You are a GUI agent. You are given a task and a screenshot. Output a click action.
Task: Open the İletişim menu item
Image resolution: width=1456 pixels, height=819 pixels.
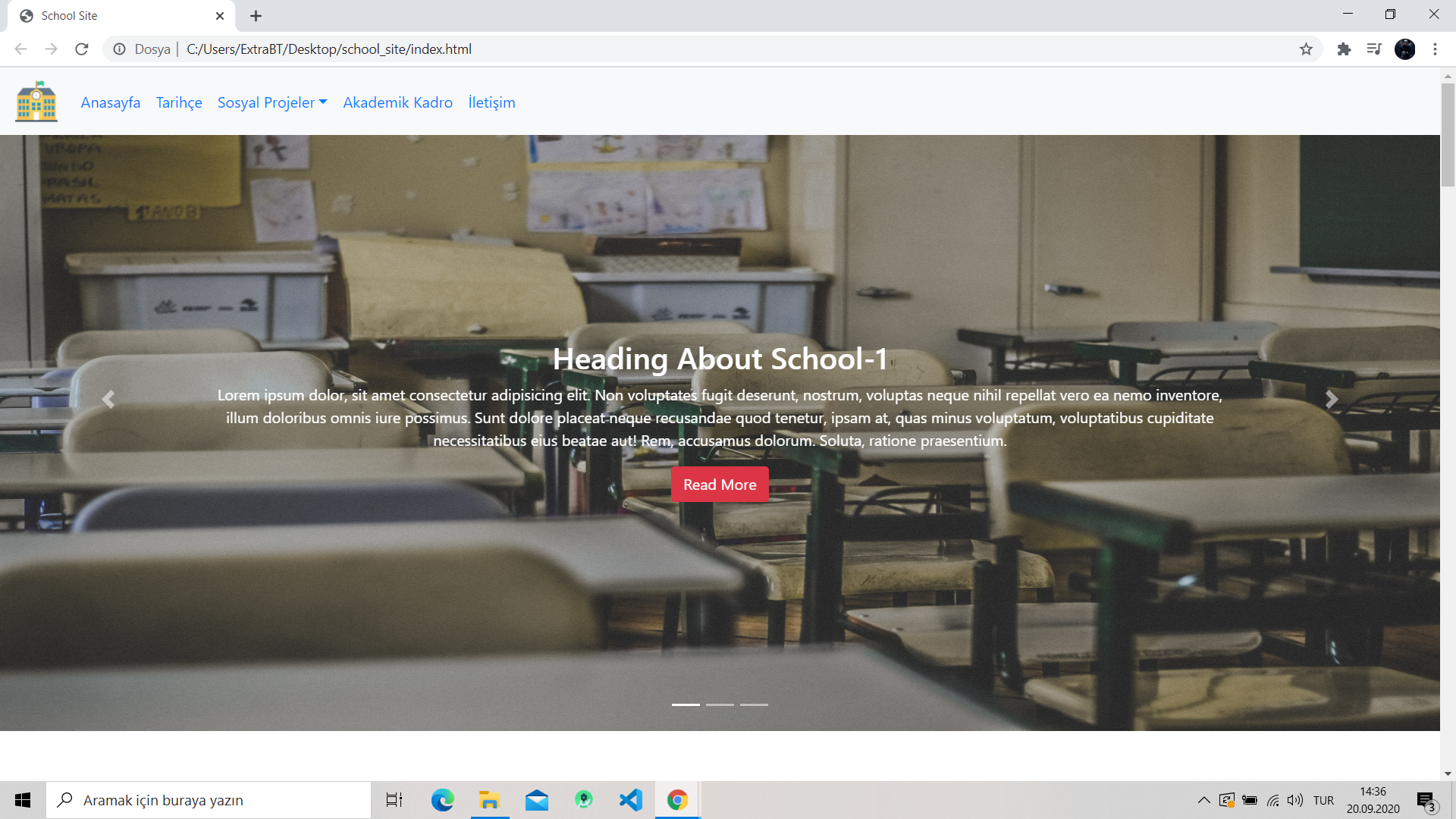[491, 102]
